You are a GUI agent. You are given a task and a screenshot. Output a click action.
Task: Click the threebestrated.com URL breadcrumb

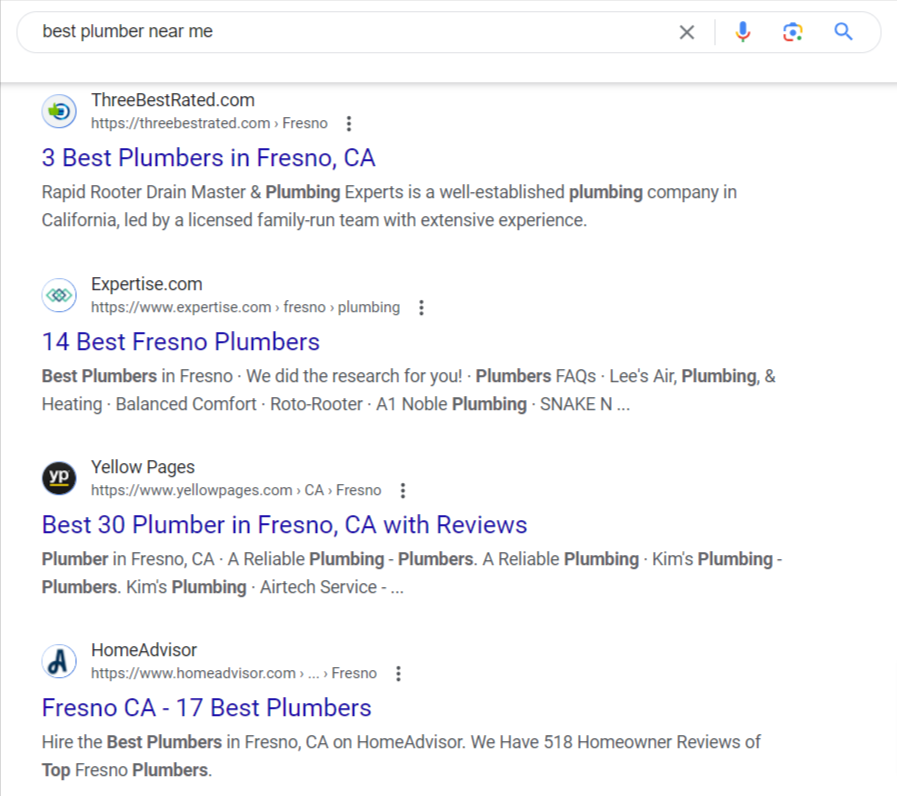tap(209, 124)
